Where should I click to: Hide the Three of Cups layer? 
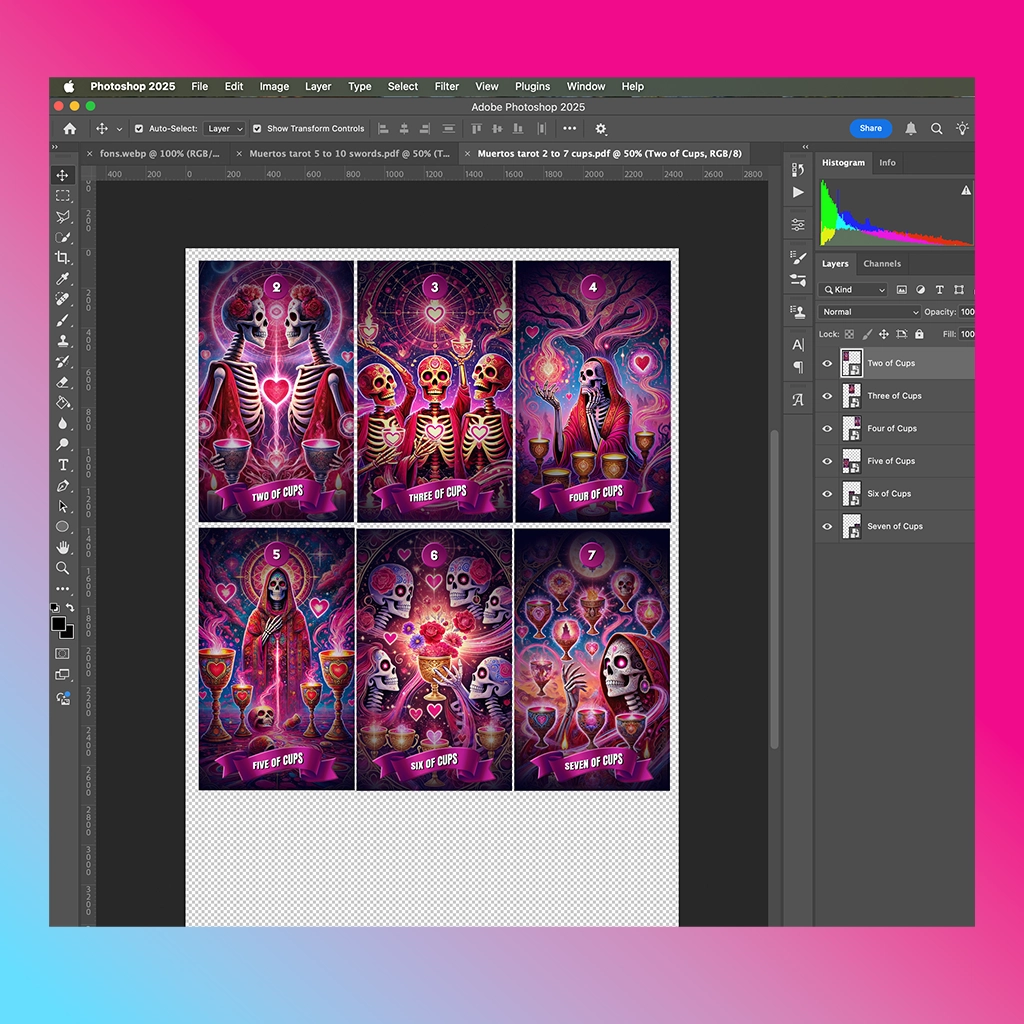[827, 396]
